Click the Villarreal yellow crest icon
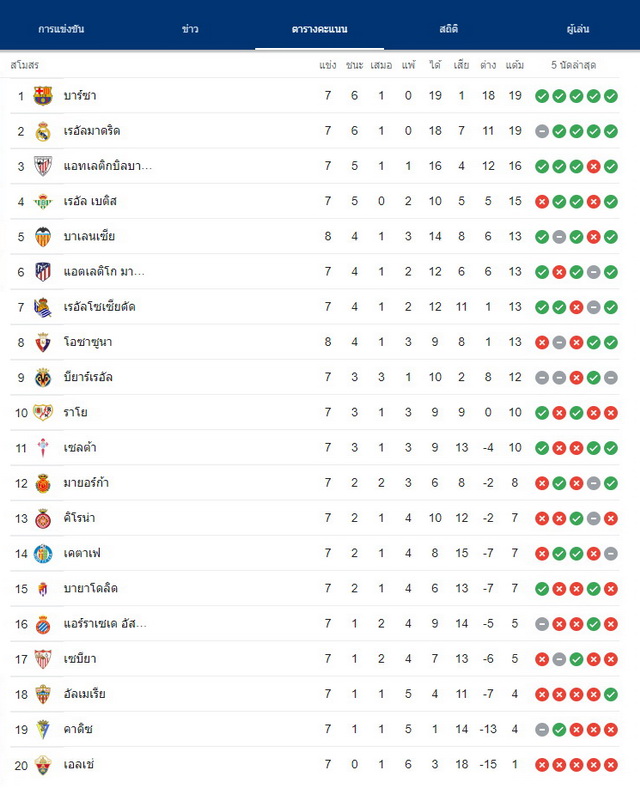Screen dimensions: 640x789 43,377
